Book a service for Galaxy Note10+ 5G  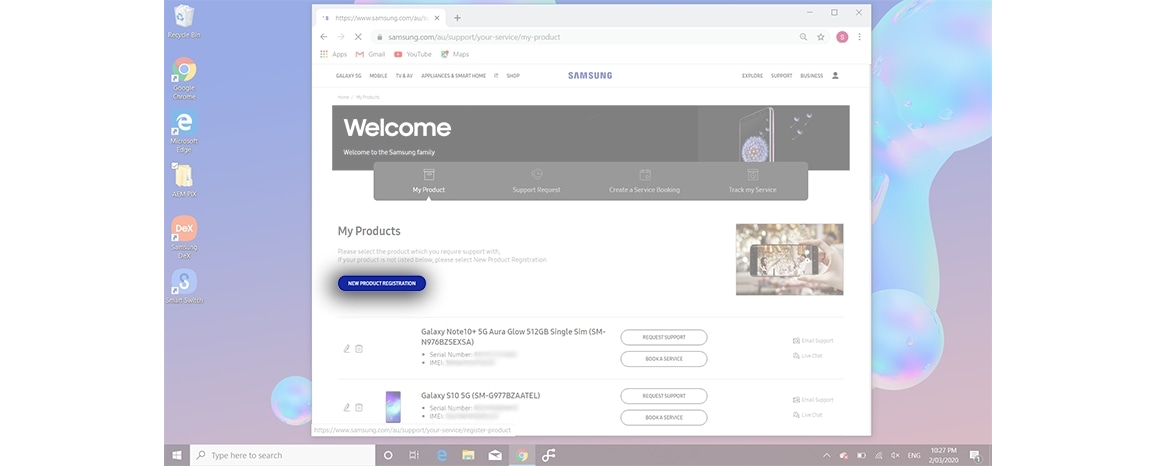coord(664,358)
